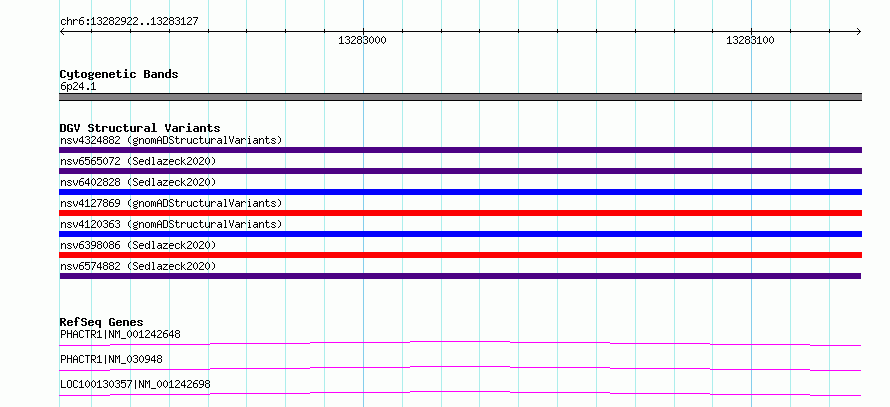
Task: Select the nsv6565072 Sedlazeck2020 variant bar
Action: pyautogui.click(x=460, y=171)
